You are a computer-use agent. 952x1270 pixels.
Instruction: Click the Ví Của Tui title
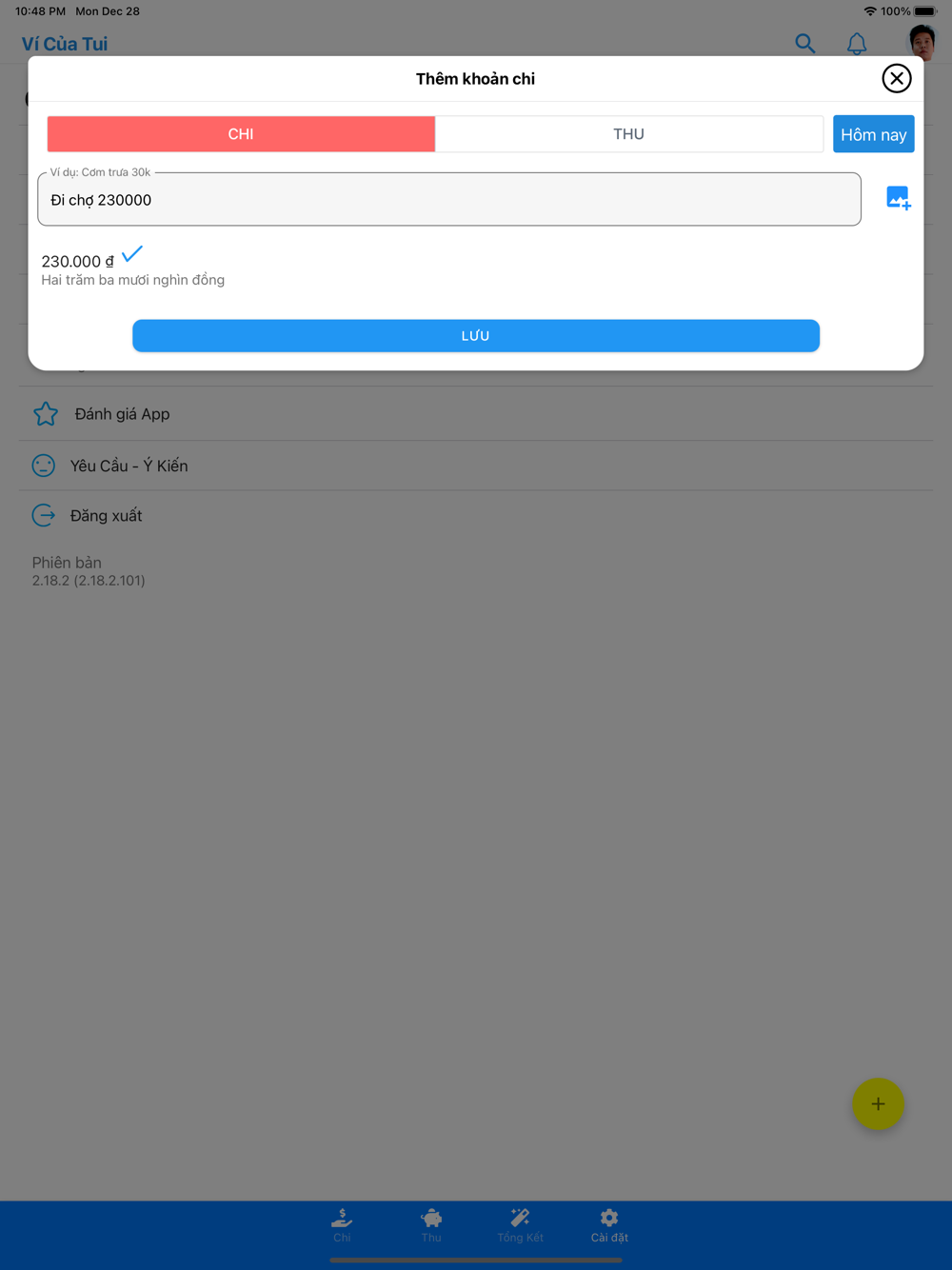coord(65,44)
